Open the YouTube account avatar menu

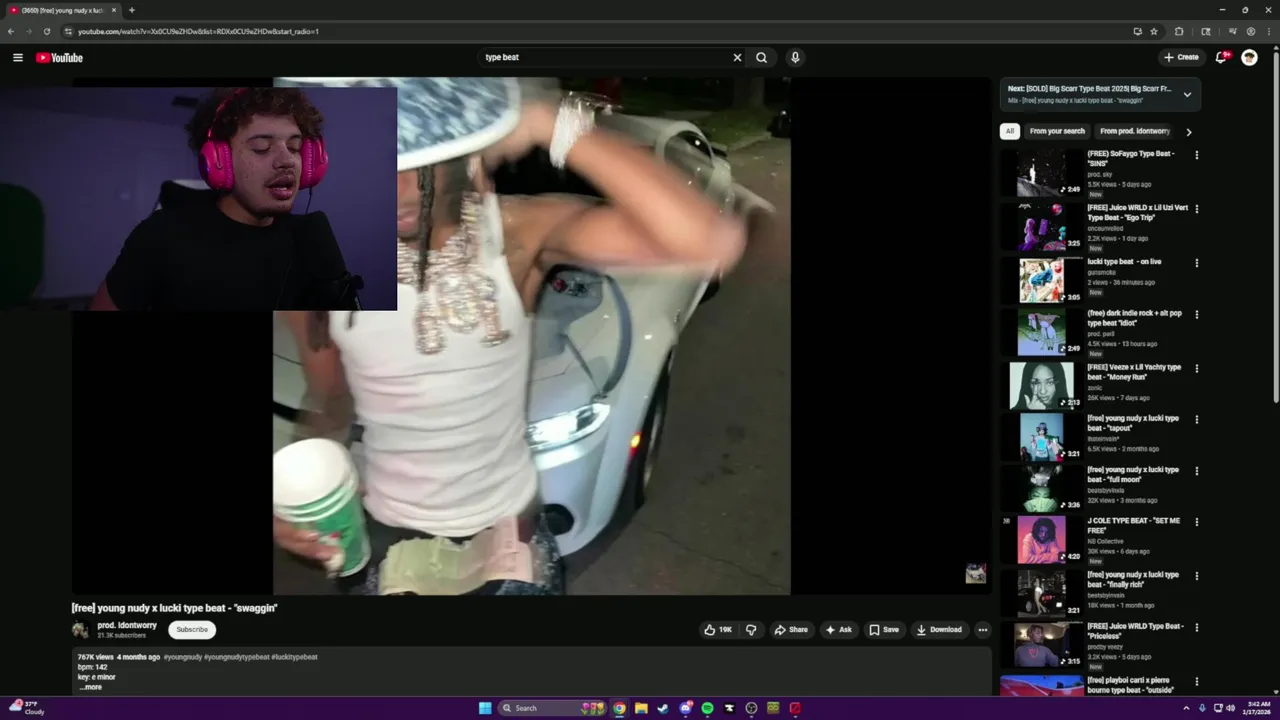1249,57
